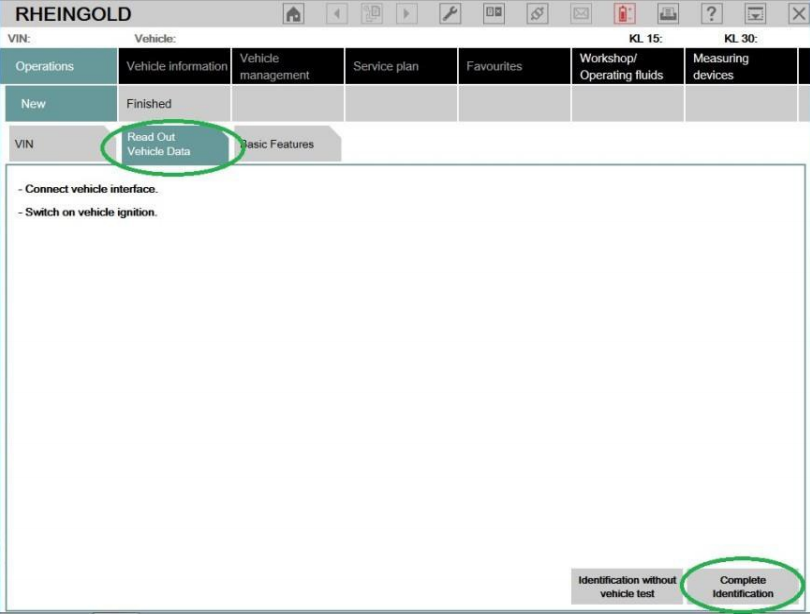Open the Favourites tab
The height and width of the screenshot is (614, 810).
coord(515,66)
